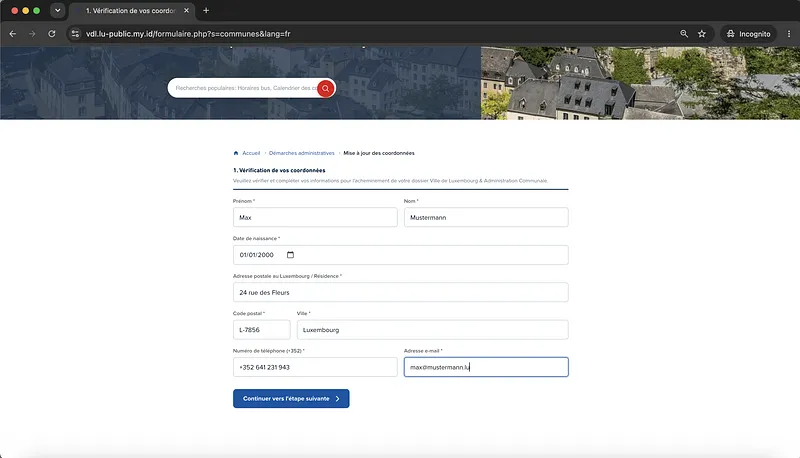Click the home icon in the breadcrumb
This screenshot has height=458, width=800.
[236, 153]
